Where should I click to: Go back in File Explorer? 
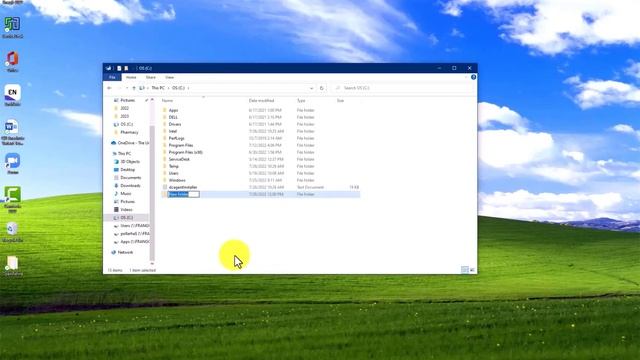click(x=109, y=88)
